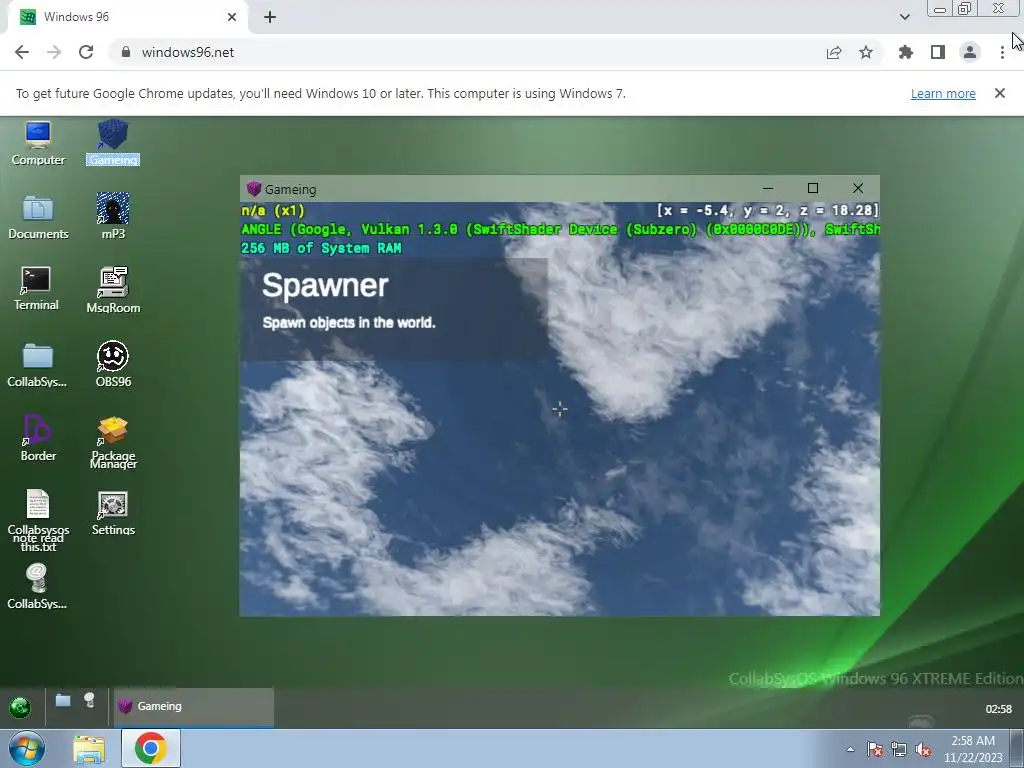Click the Spawner heading in Gameing
1024x768 pixels.
point(325,286)
